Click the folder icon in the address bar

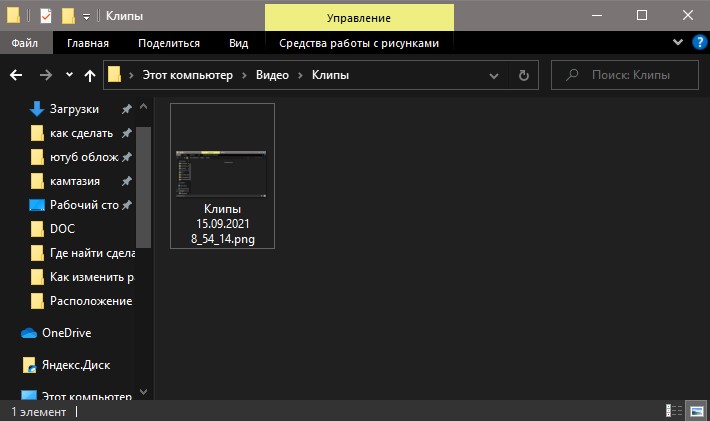115,75
